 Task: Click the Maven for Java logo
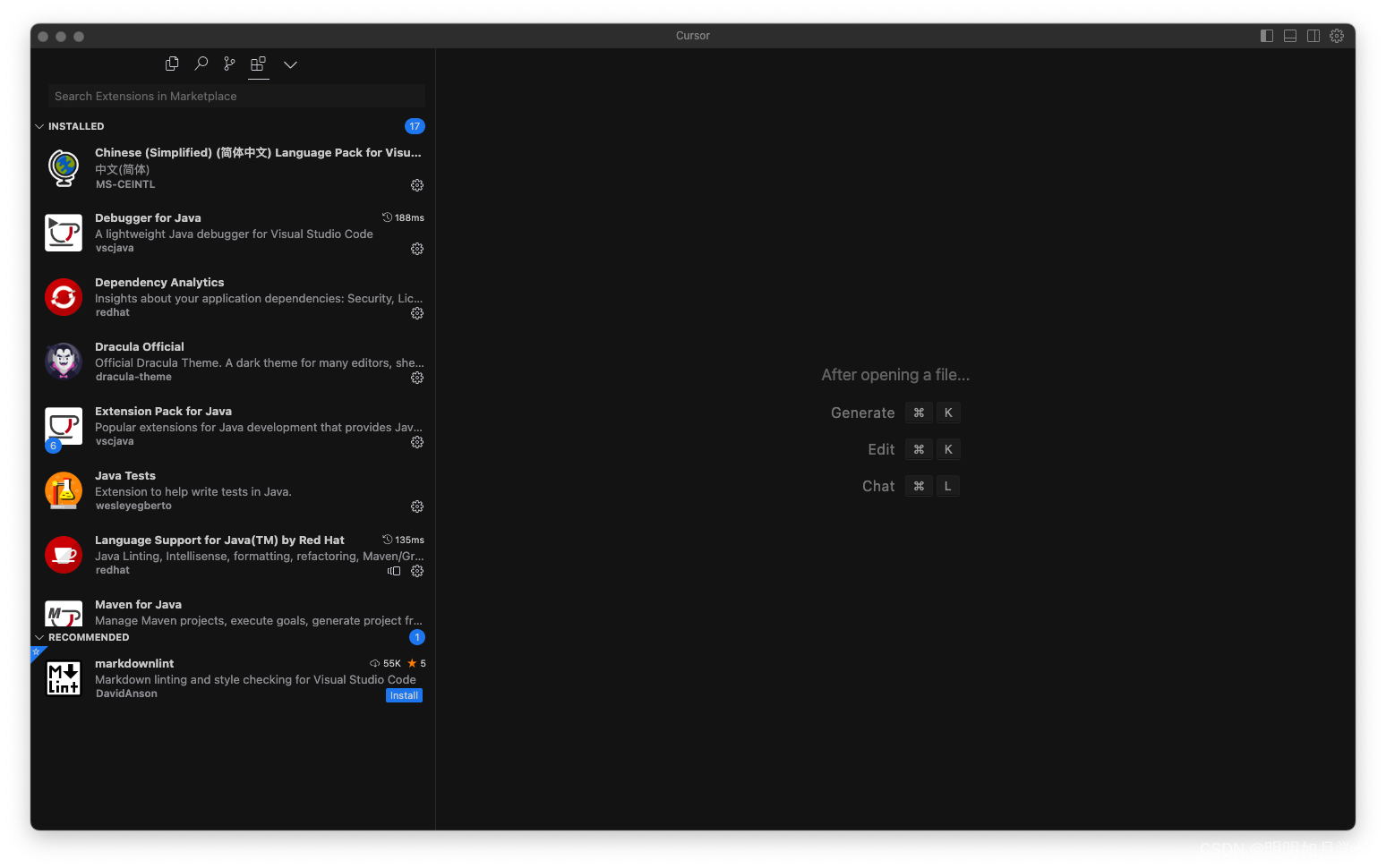[64, 614]
